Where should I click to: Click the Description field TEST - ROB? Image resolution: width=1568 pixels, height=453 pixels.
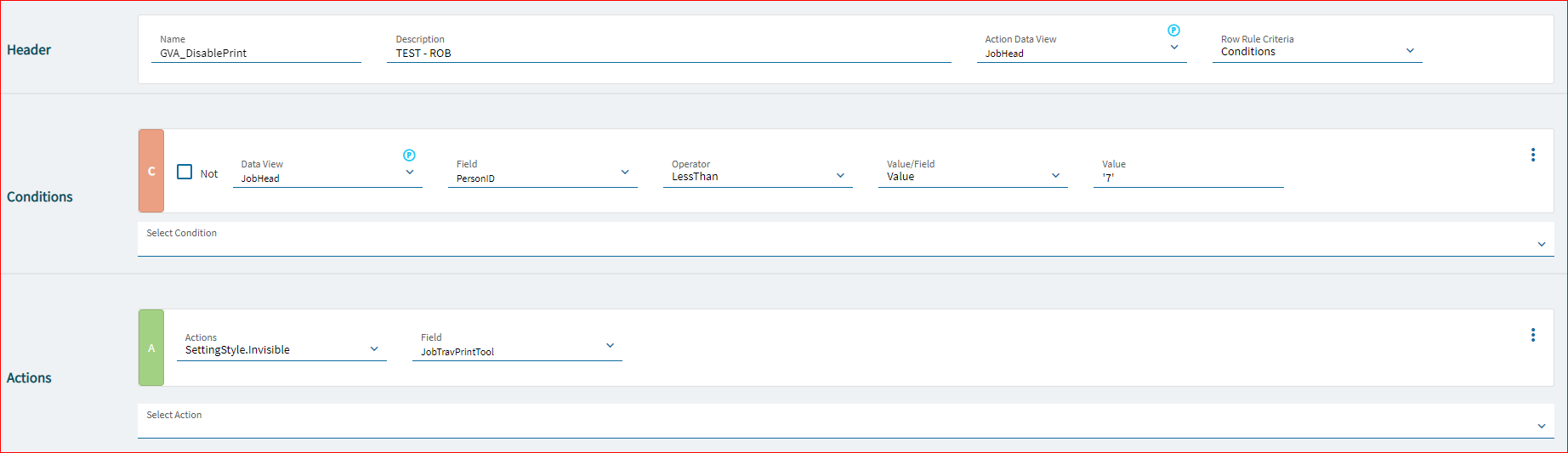668,53
